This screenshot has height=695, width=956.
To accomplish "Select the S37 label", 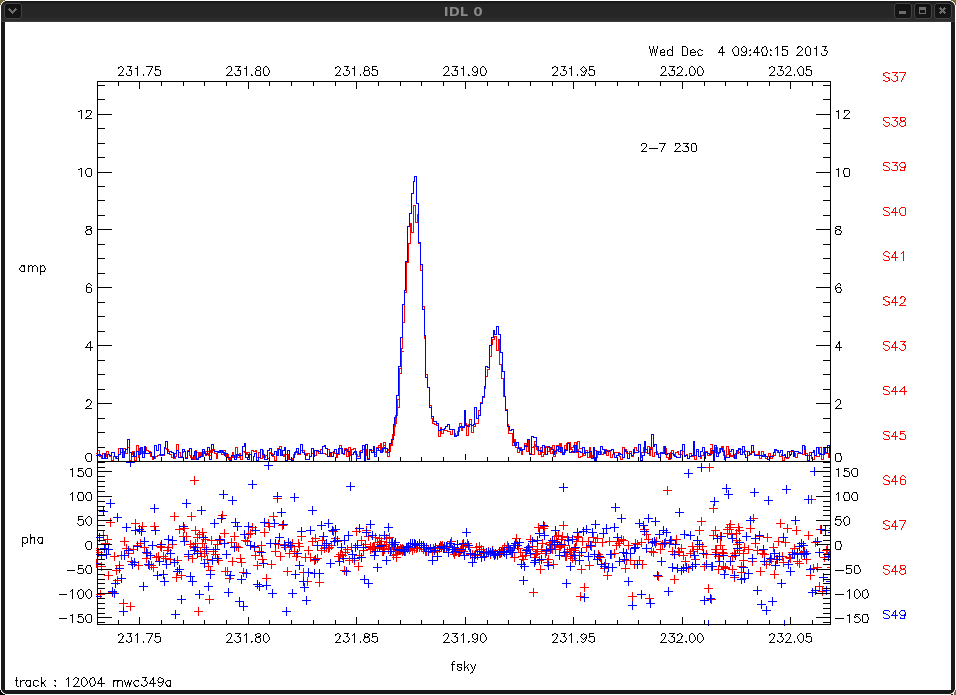I will (x=893, y=77).
